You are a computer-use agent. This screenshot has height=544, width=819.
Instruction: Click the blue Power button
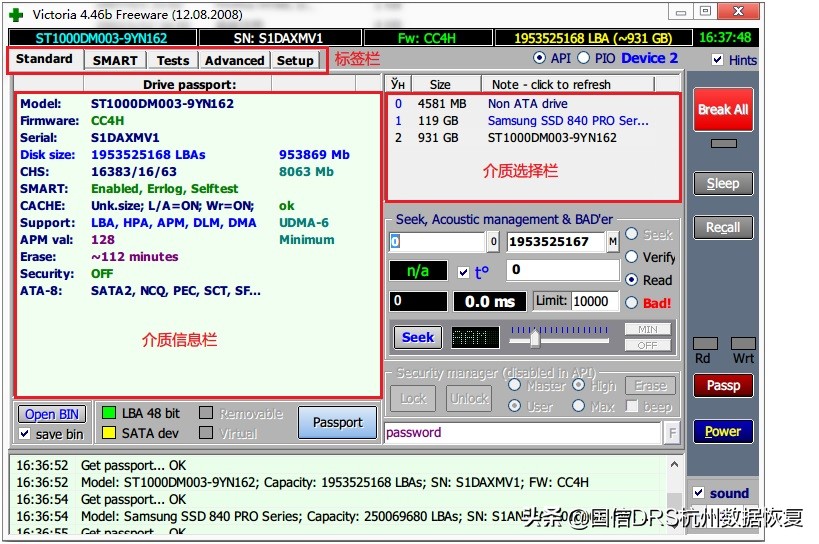tap(722, 432)
